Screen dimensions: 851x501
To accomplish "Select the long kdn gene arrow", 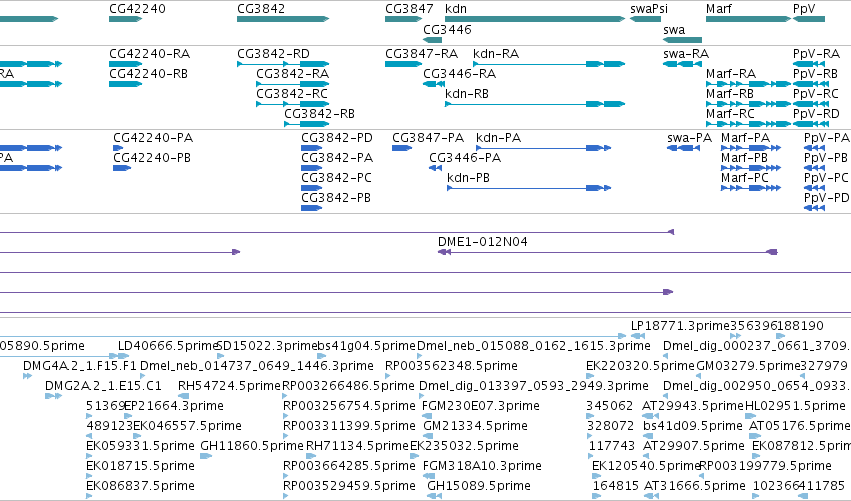I will point(535,19).
